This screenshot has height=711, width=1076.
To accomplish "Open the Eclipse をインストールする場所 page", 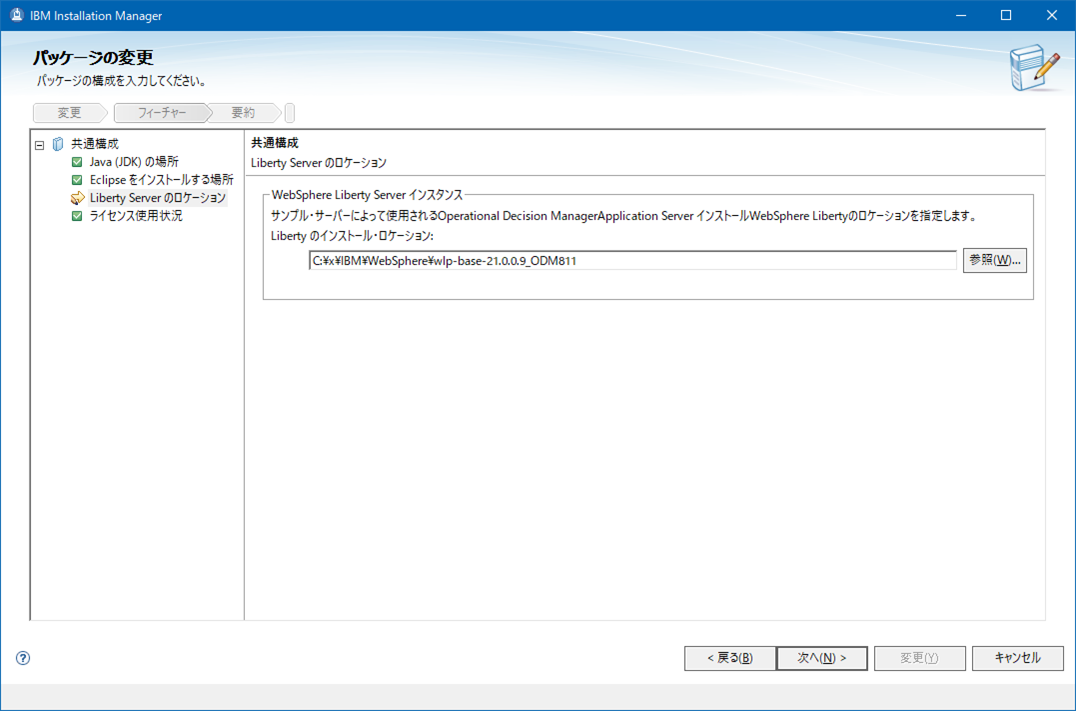I will click(161, 180).
